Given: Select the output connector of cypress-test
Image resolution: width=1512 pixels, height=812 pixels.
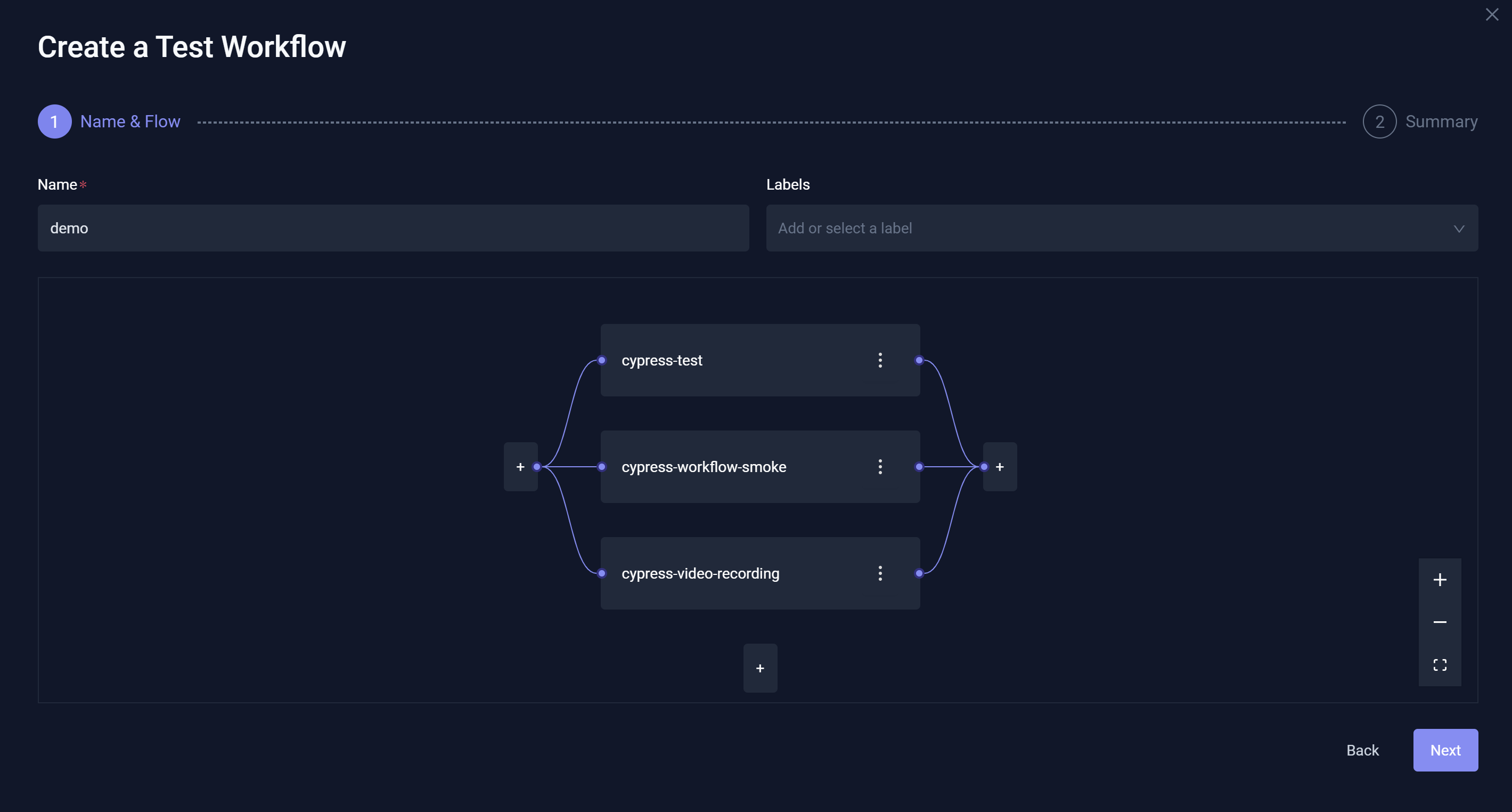Looking at the screenshot, I should [919, 360].
